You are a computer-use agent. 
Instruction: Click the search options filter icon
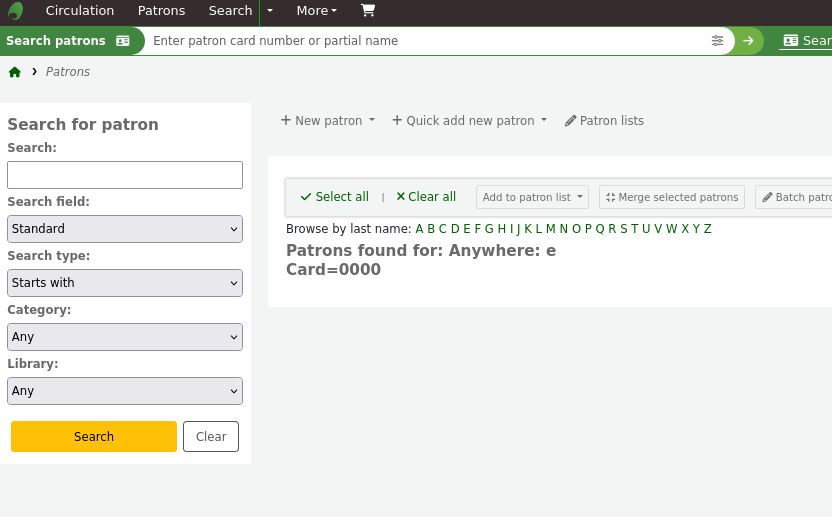[717, 41]
